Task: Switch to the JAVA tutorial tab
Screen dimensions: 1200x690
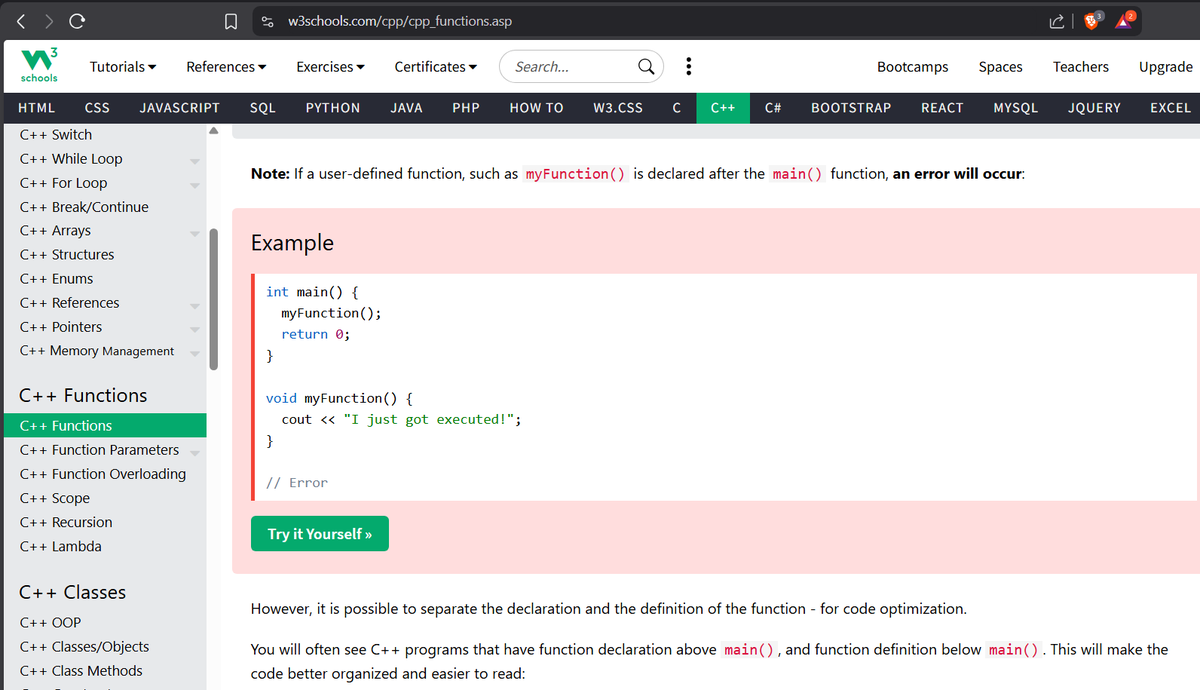Action: pos(406,107)
